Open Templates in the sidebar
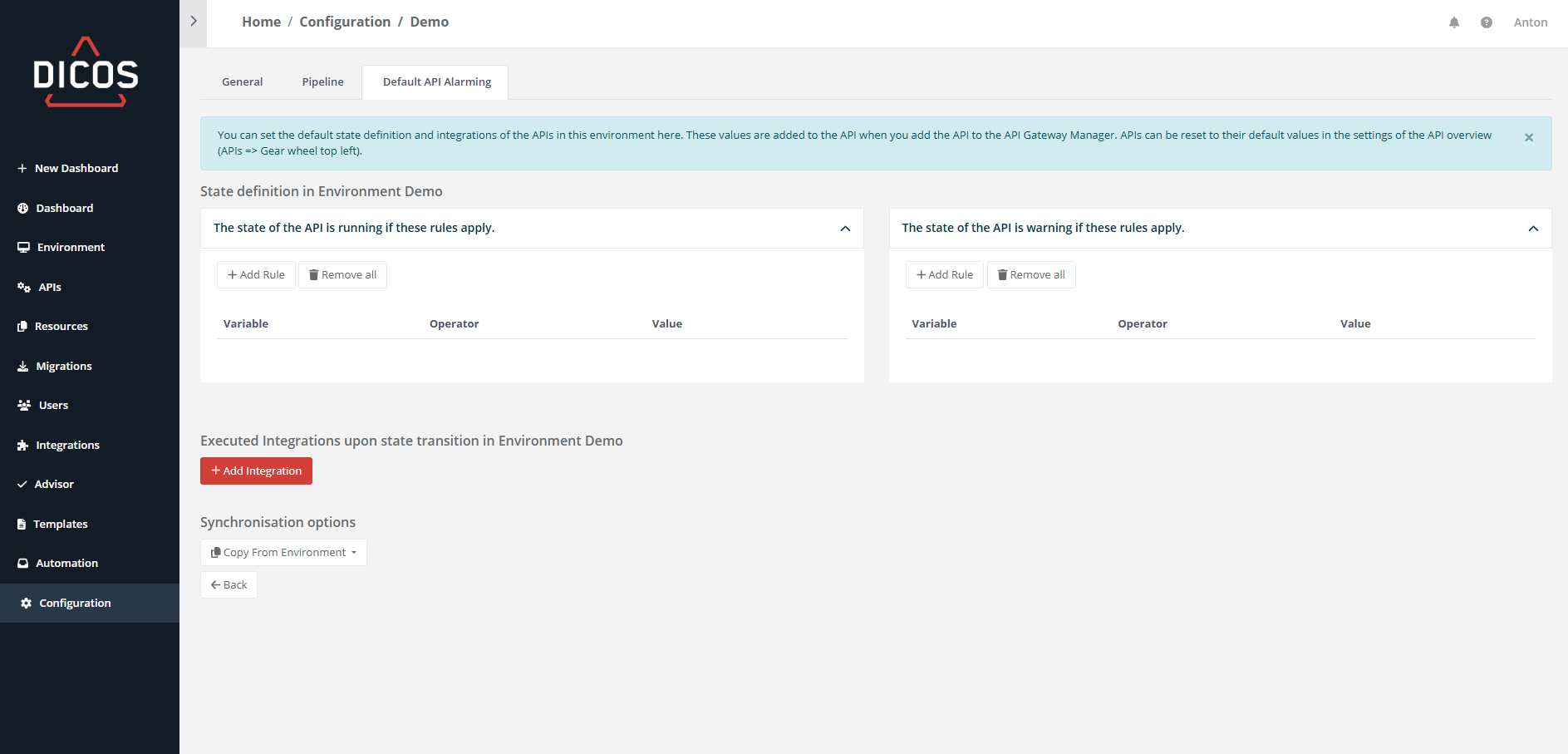1568x754 pixels. (x=60, y=525)
